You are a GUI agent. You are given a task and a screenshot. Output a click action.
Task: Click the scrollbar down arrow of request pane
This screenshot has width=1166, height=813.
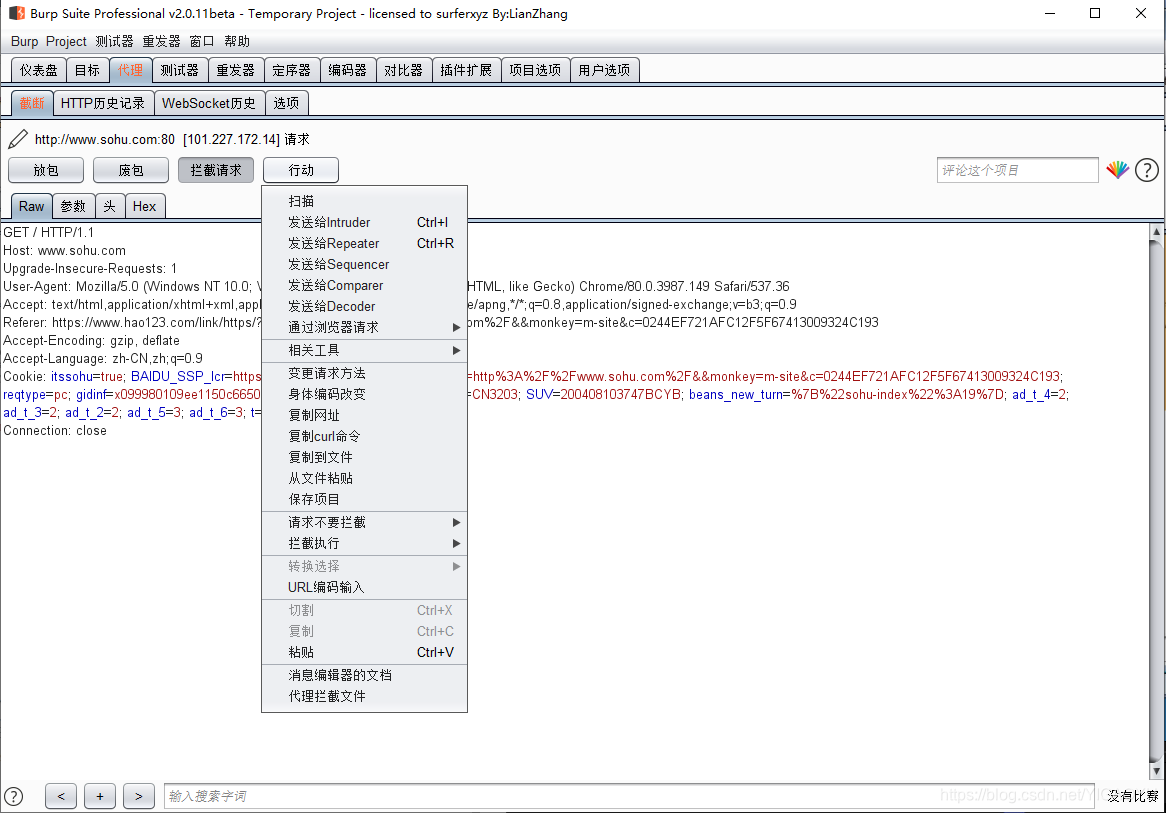[1156, 771]
